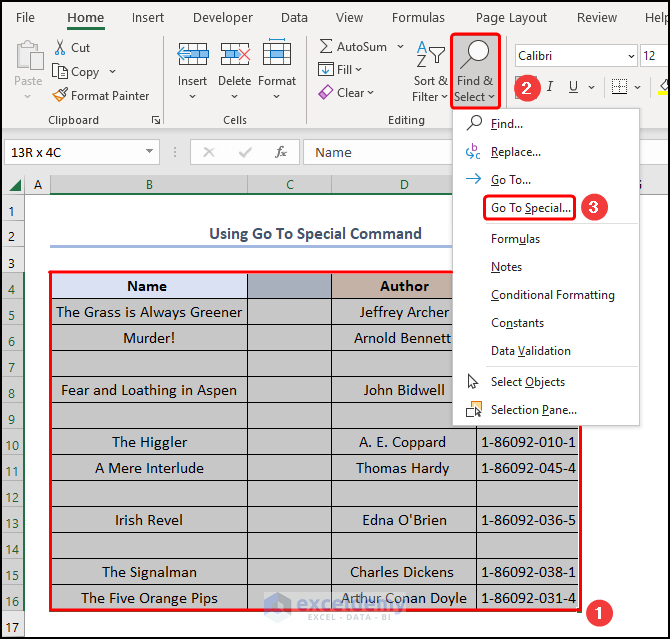The image size is (670, 639).
Task: Click the Insert cells icon
Action: click(x=193, y=53)
